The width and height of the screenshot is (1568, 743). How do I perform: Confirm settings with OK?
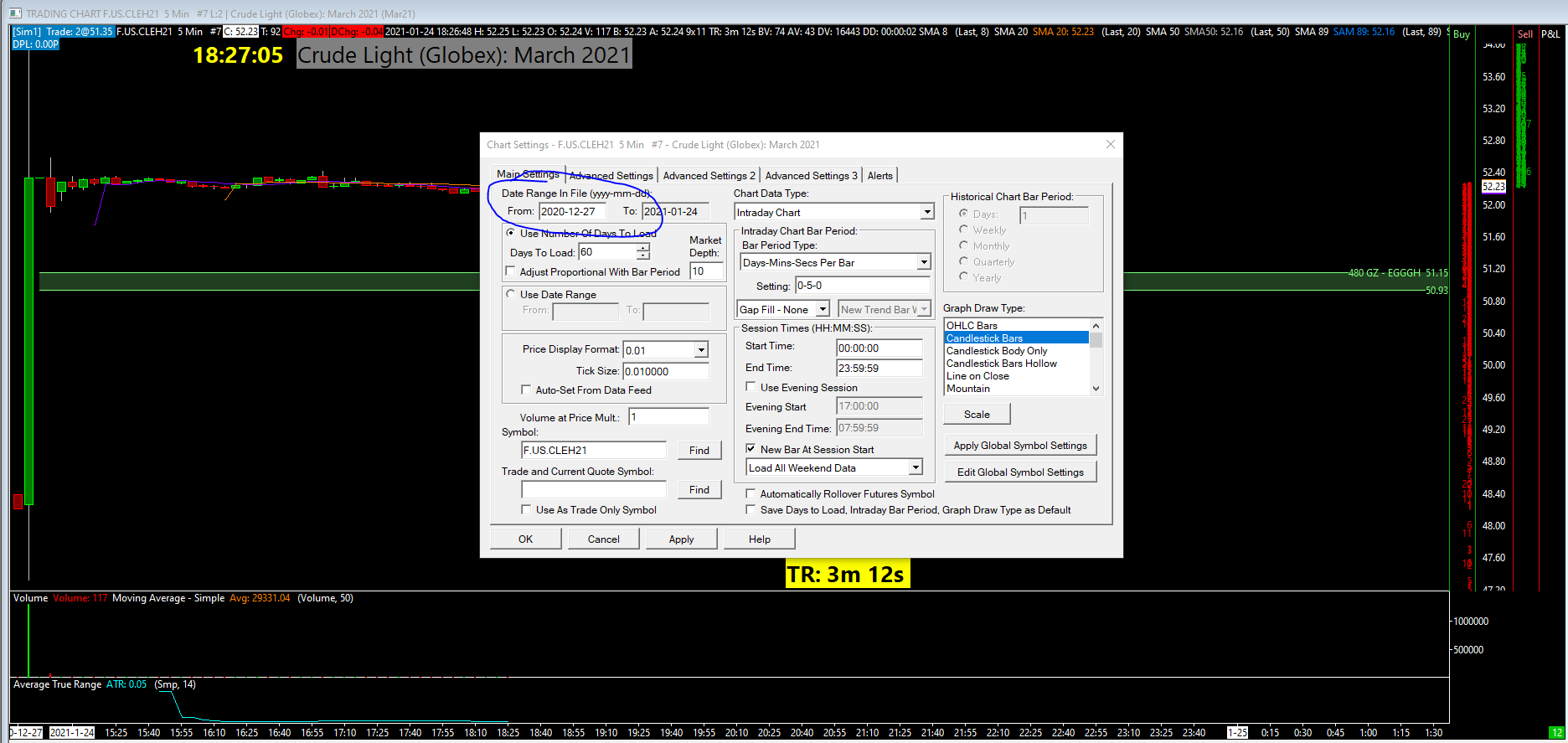(x=525, y=539)
